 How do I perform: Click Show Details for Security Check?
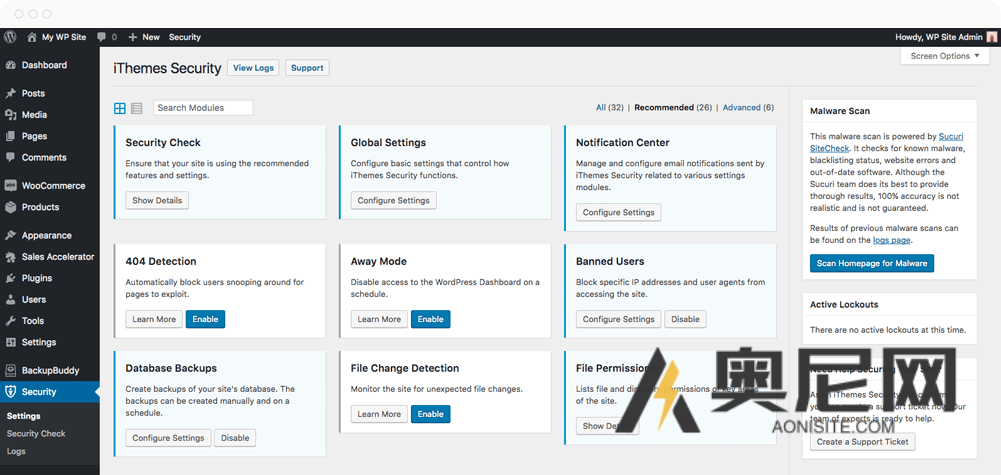tap(157, 200)
